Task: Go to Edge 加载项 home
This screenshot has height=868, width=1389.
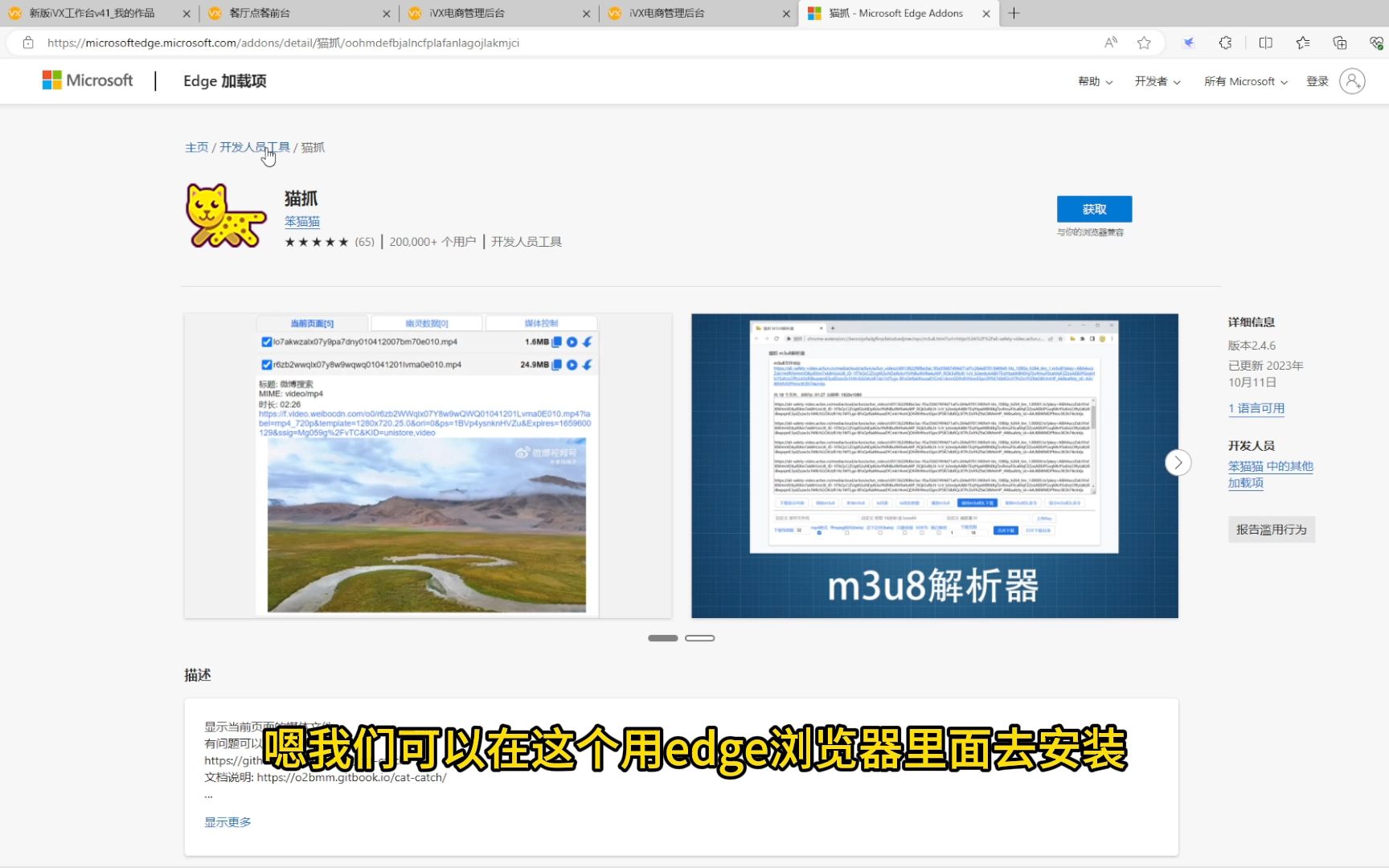Action: pyautogui.click(x=224, y=81)
